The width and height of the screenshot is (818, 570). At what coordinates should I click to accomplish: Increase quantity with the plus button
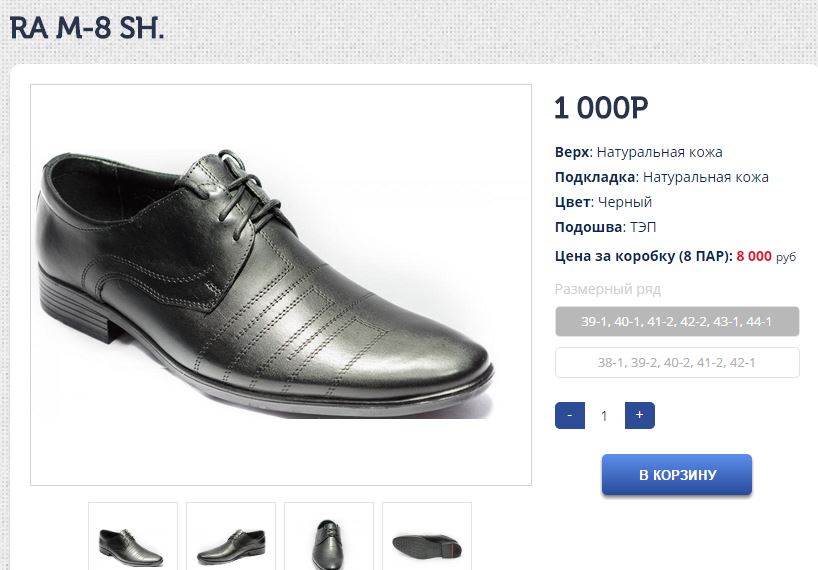pyautogui.click(x=639, y=415)
